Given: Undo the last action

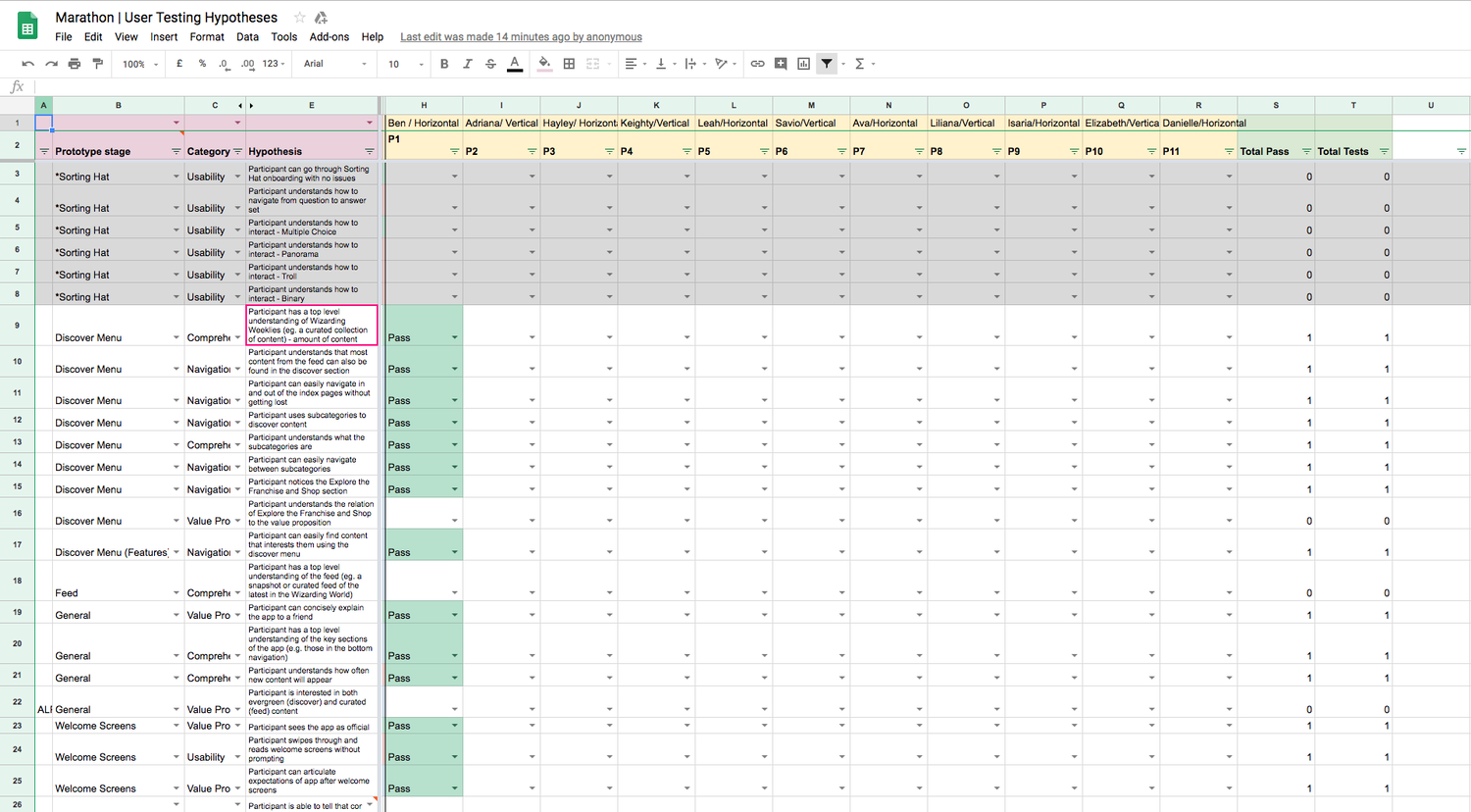Looking at the screenshot, I should point(28,64).
